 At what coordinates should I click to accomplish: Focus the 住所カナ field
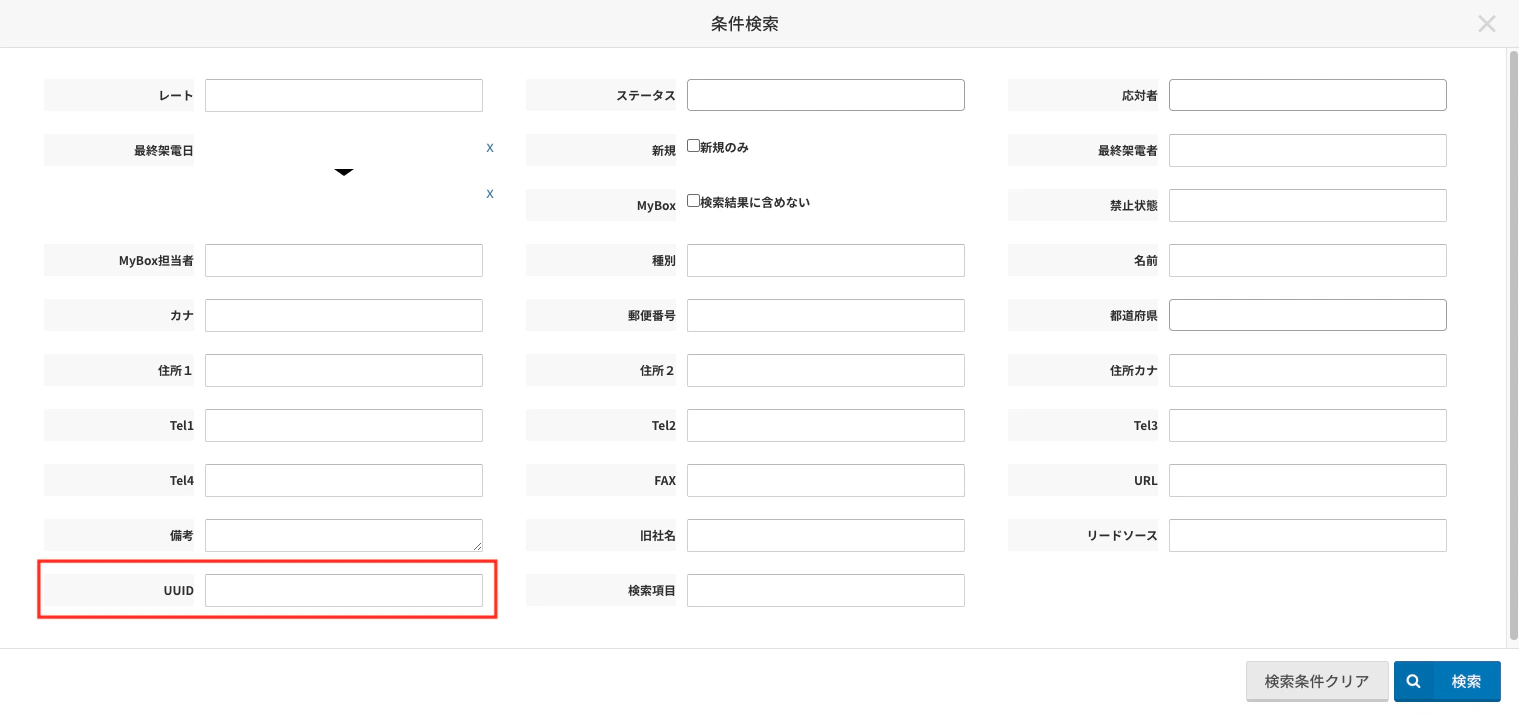click(1308, 370)
